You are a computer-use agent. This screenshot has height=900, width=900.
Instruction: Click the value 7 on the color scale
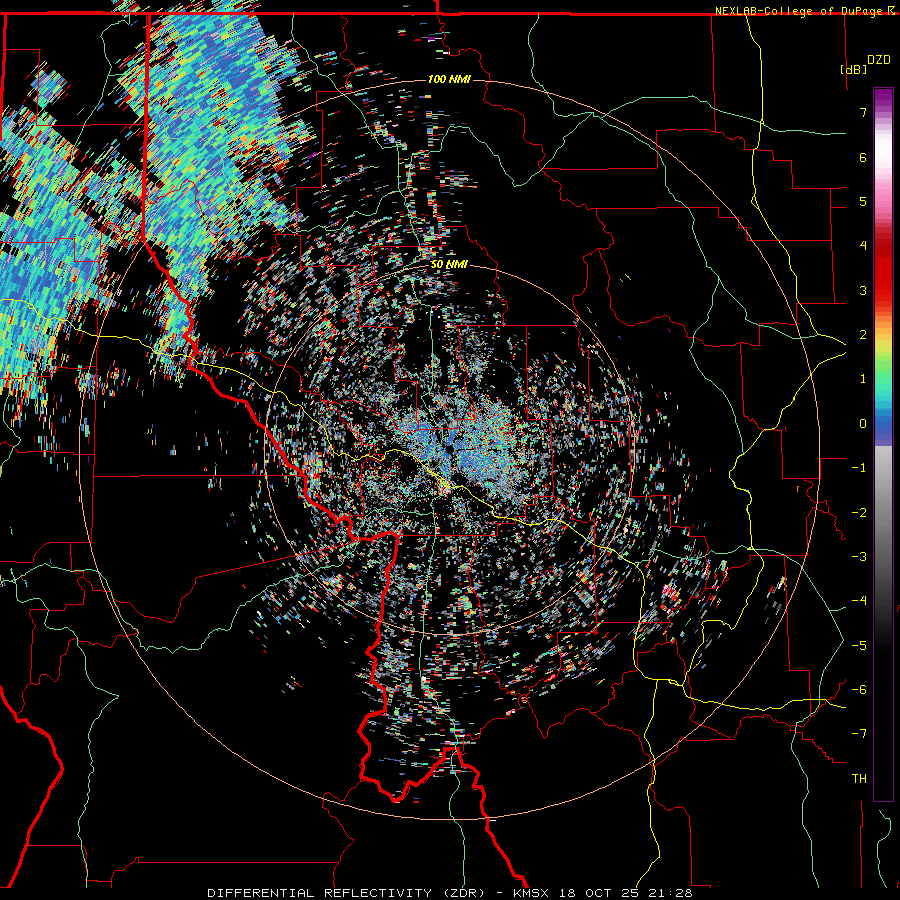[x=863, y=112]
